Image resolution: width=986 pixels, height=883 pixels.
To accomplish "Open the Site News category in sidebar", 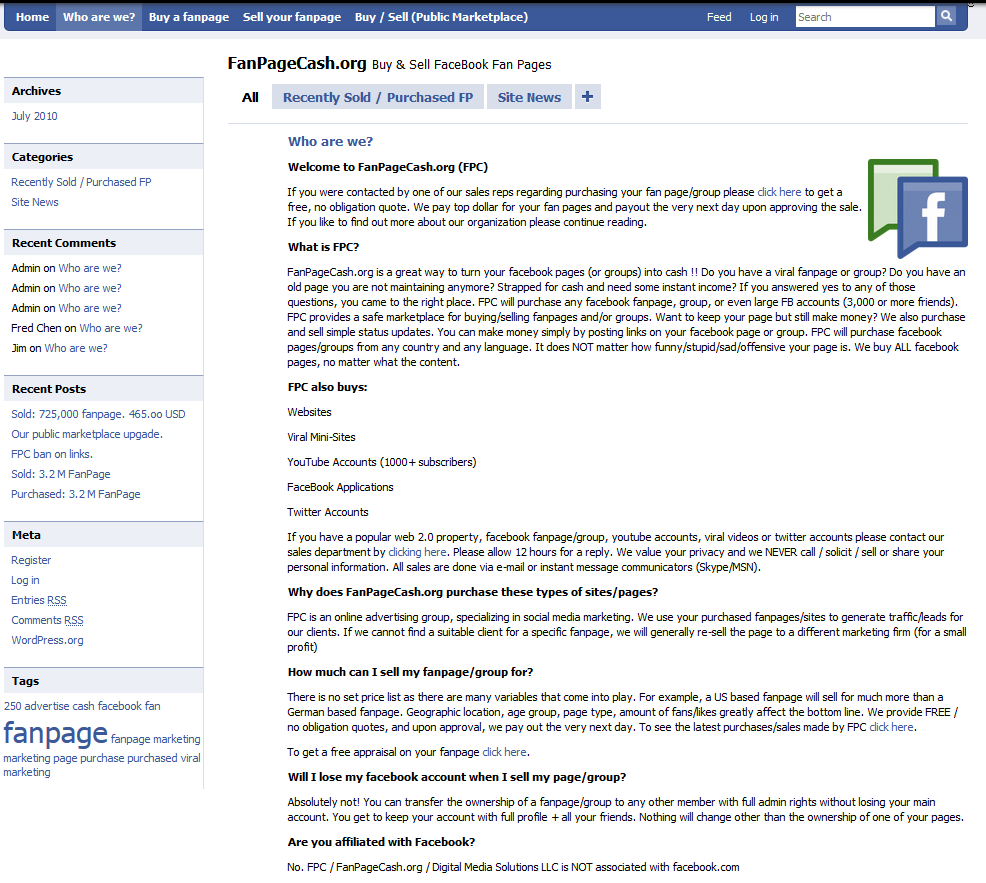I will (35, 202).
